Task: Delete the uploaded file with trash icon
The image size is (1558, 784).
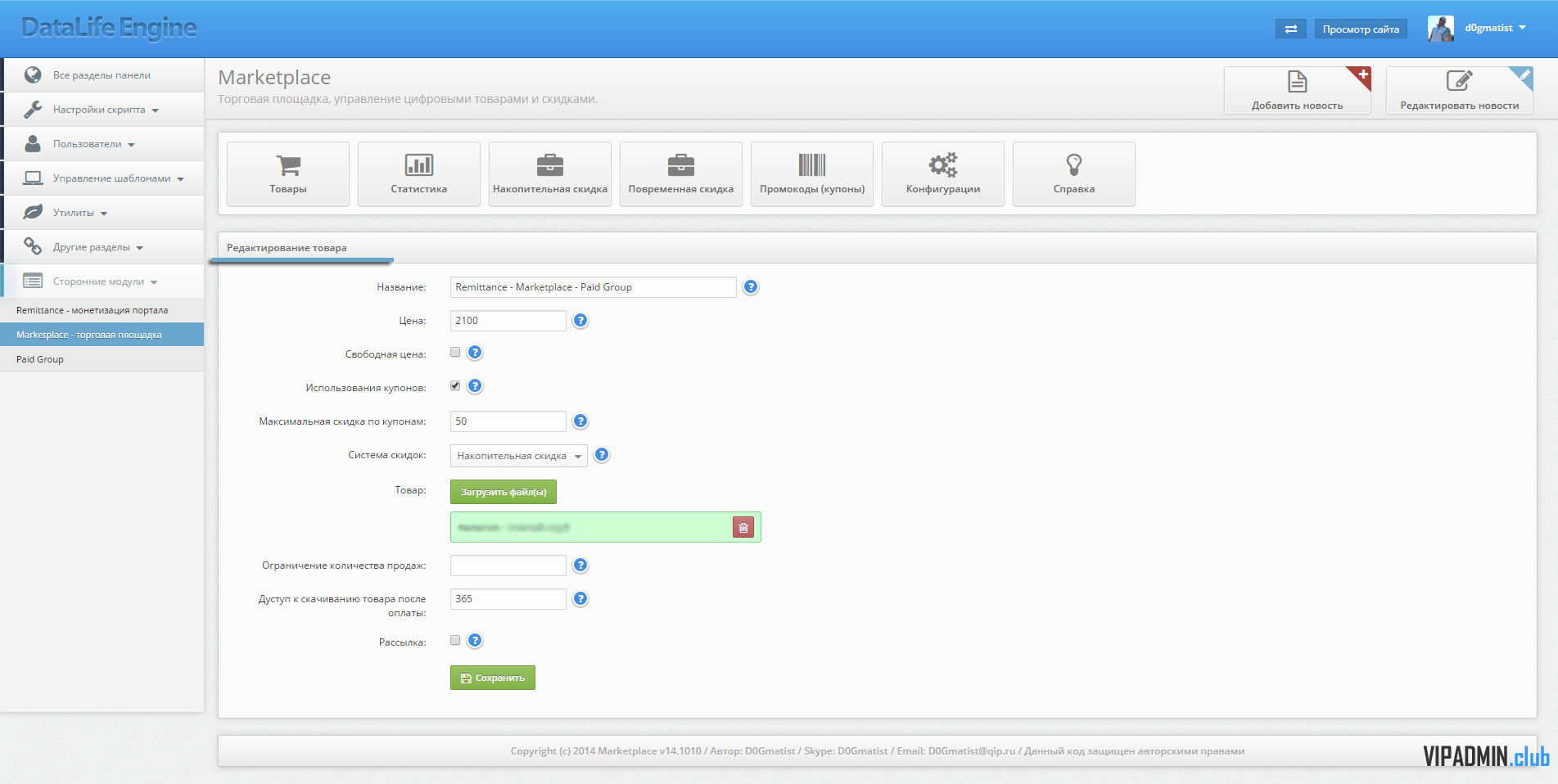Action: pos(743,528)
